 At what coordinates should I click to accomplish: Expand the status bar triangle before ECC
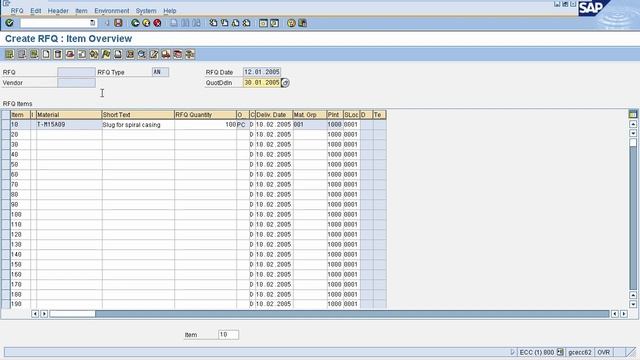[513, 352]
